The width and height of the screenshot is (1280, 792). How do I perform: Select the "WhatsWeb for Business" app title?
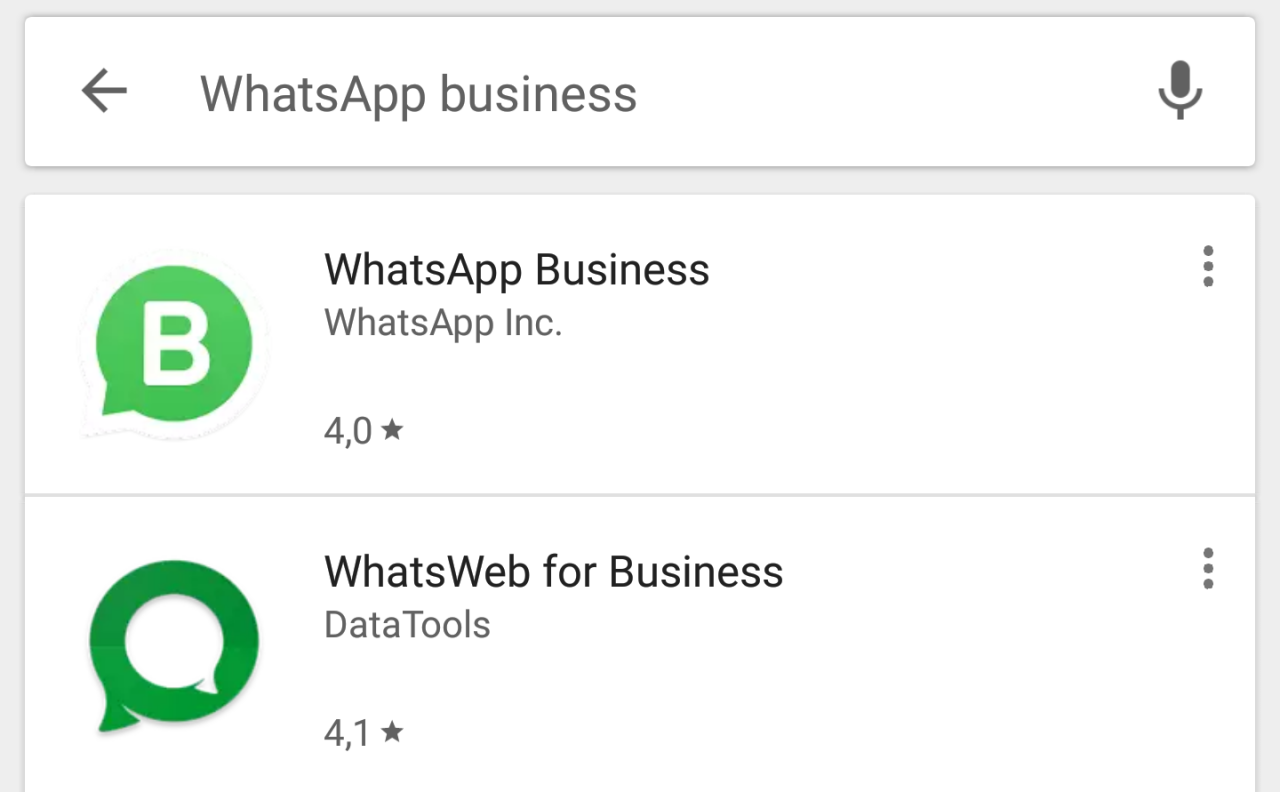tap(553, 572)
